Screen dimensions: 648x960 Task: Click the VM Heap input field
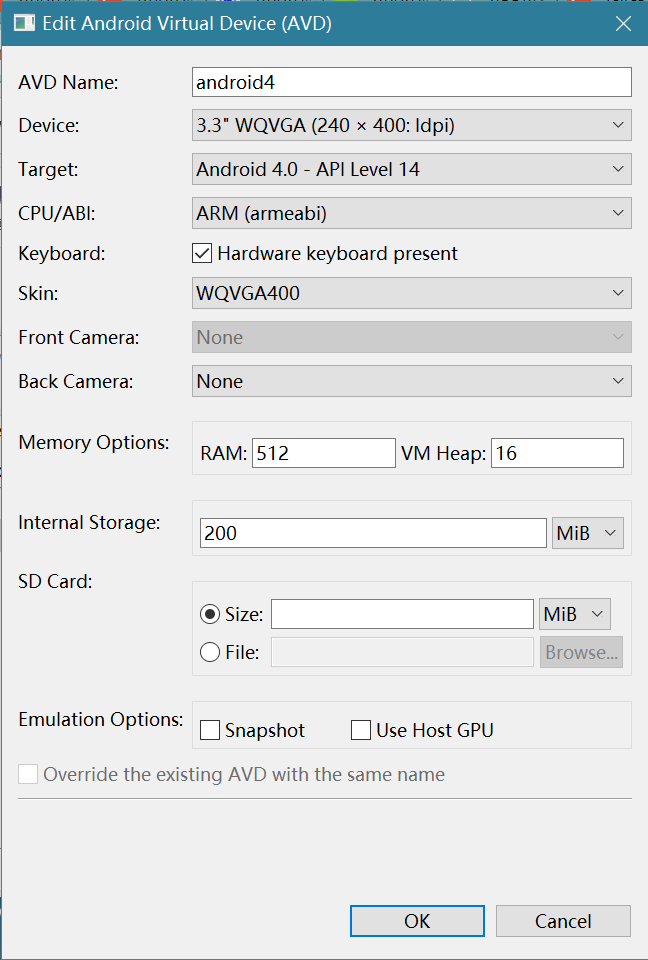[556, 453]
